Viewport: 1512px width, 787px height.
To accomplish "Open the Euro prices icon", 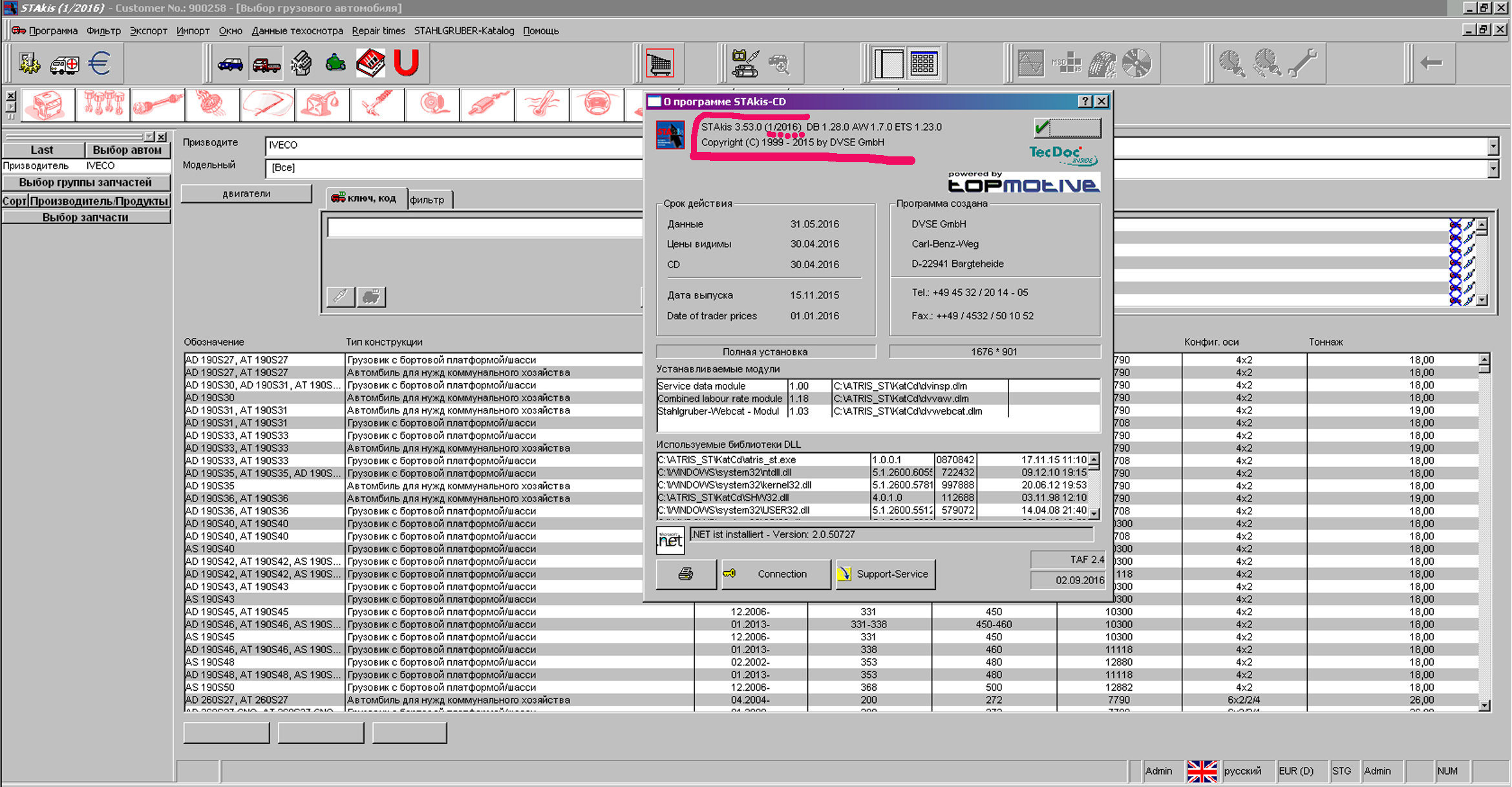I will pyautogui.click(x=100, y=64).
